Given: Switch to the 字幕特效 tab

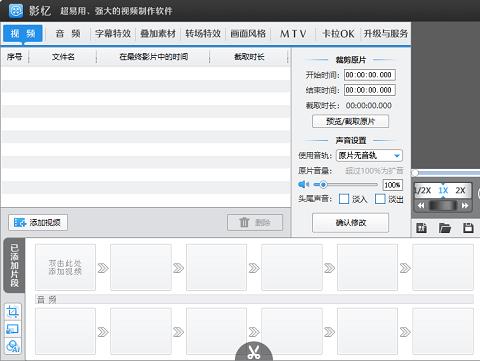Looking at the screenshot, I should click(113, 34).
